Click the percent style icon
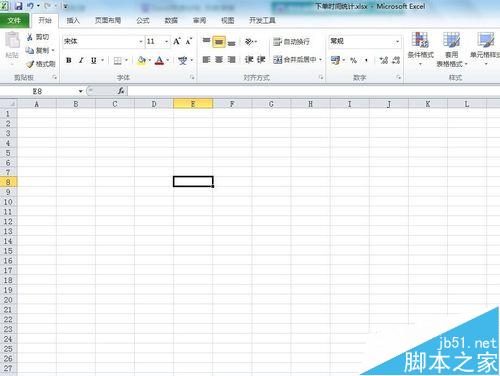The image size is (500, 376). (x=354, y=60)
